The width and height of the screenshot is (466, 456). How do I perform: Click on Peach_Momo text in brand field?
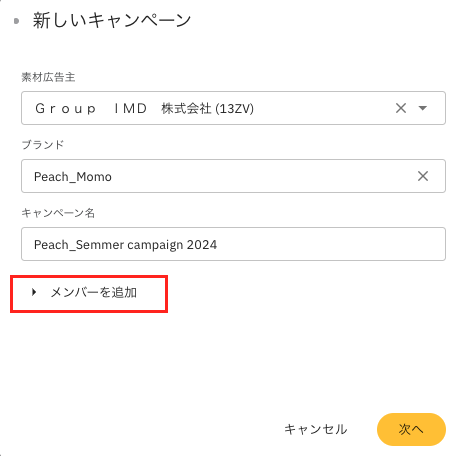pyautogui.click(x=73, y=177)
